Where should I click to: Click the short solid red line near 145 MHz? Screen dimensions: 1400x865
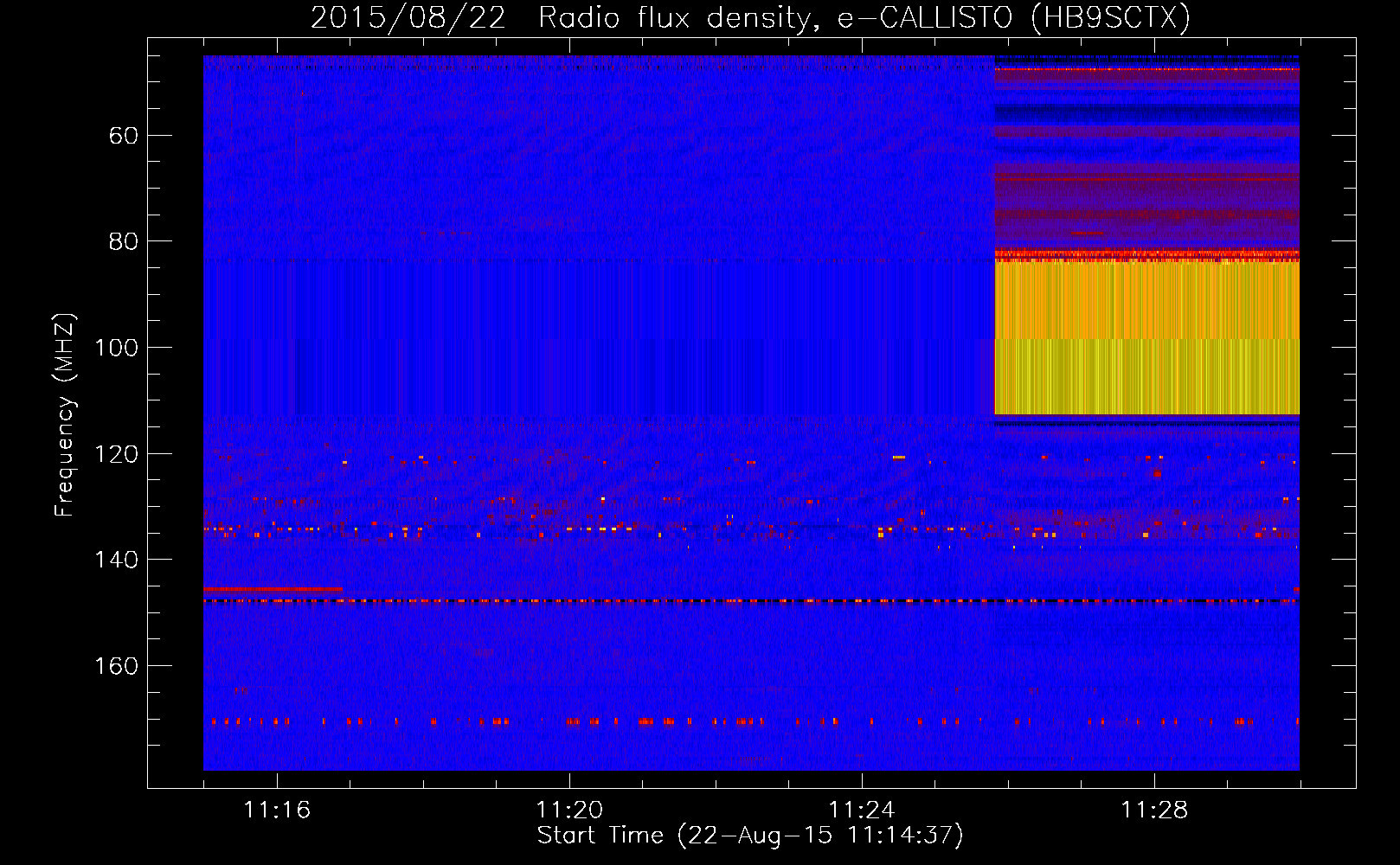point(273,589)
